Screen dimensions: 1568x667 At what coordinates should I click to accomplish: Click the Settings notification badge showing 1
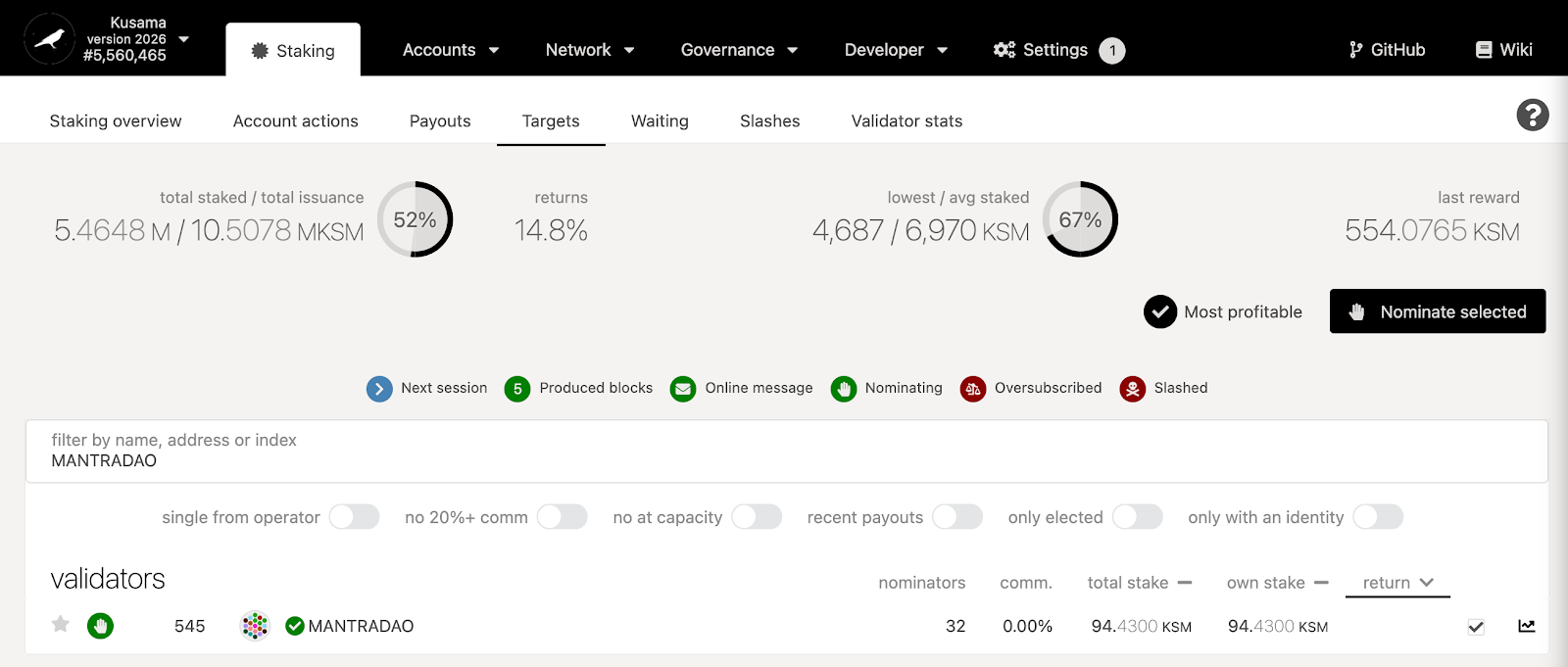click(x=1112, y=50)
